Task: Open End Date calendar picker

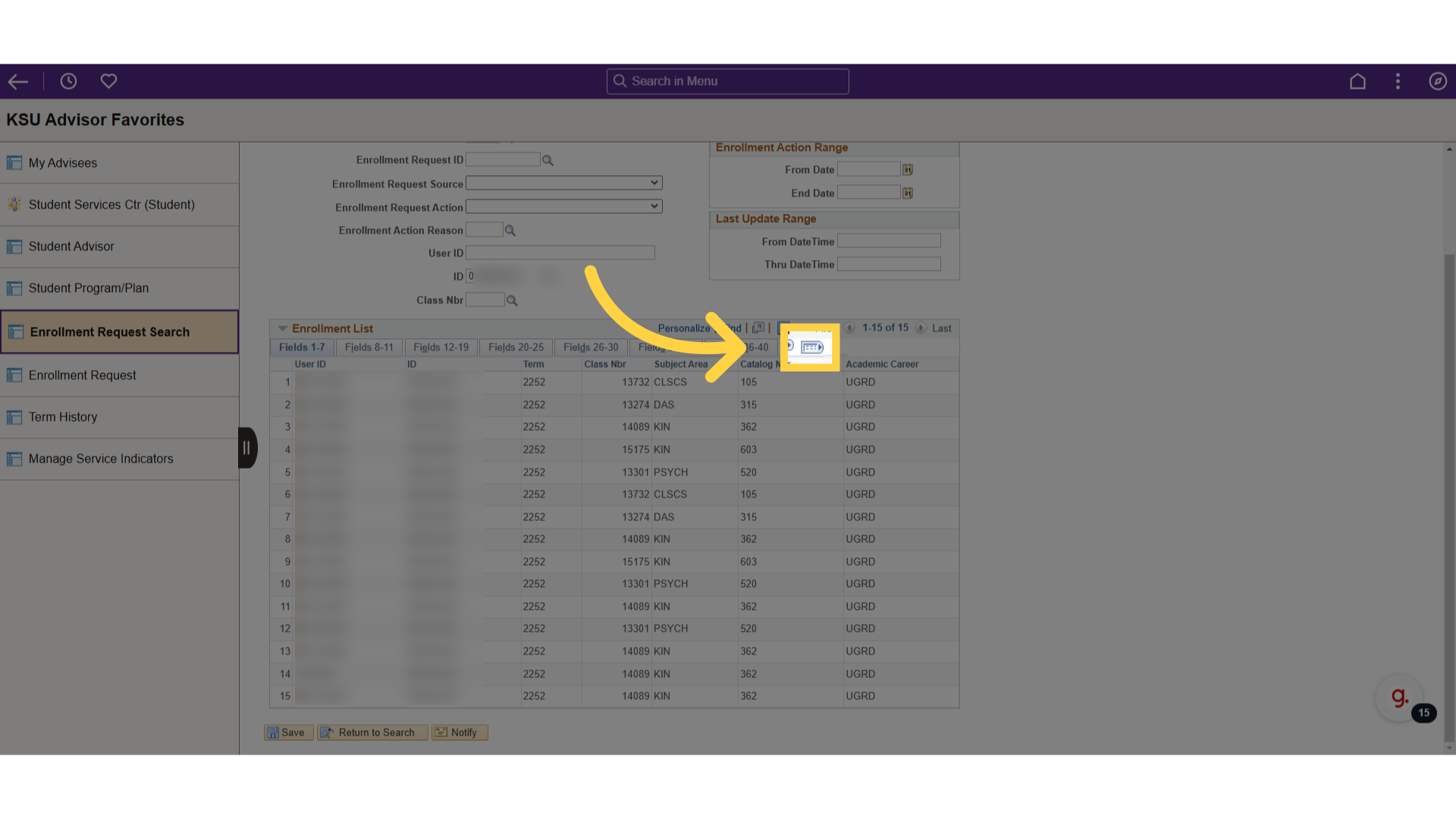Action: pyautogui.click(x=908, y=193)
